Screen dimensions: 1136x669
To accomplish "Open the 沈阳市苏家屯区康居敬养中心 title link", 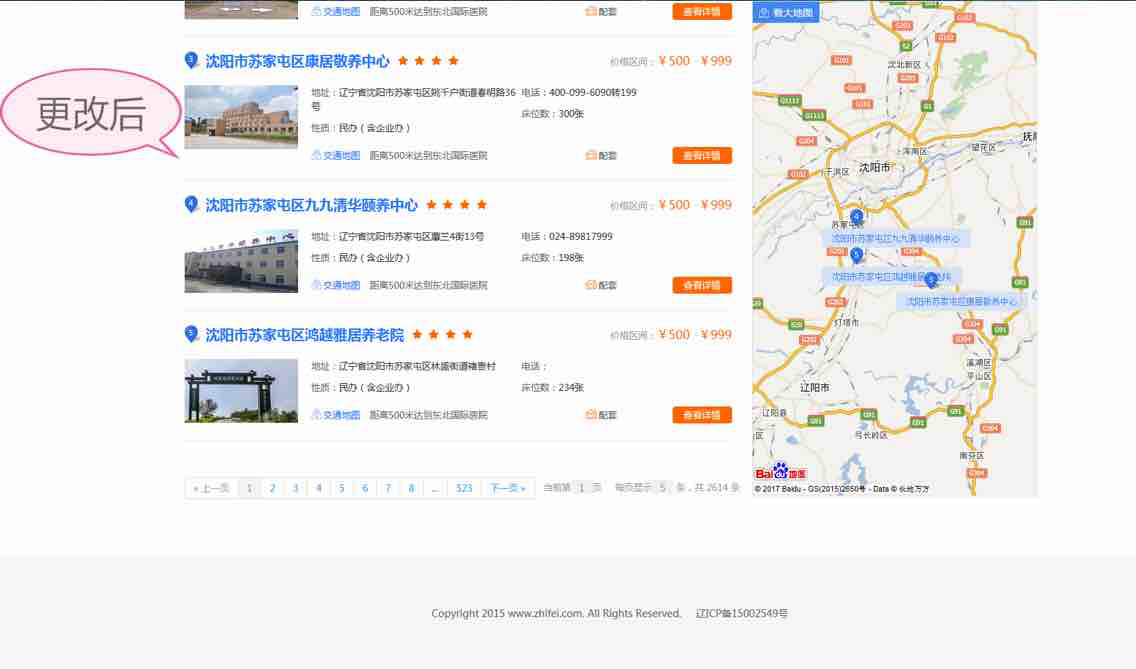I will pyautogui.click(x=297, y=61).
